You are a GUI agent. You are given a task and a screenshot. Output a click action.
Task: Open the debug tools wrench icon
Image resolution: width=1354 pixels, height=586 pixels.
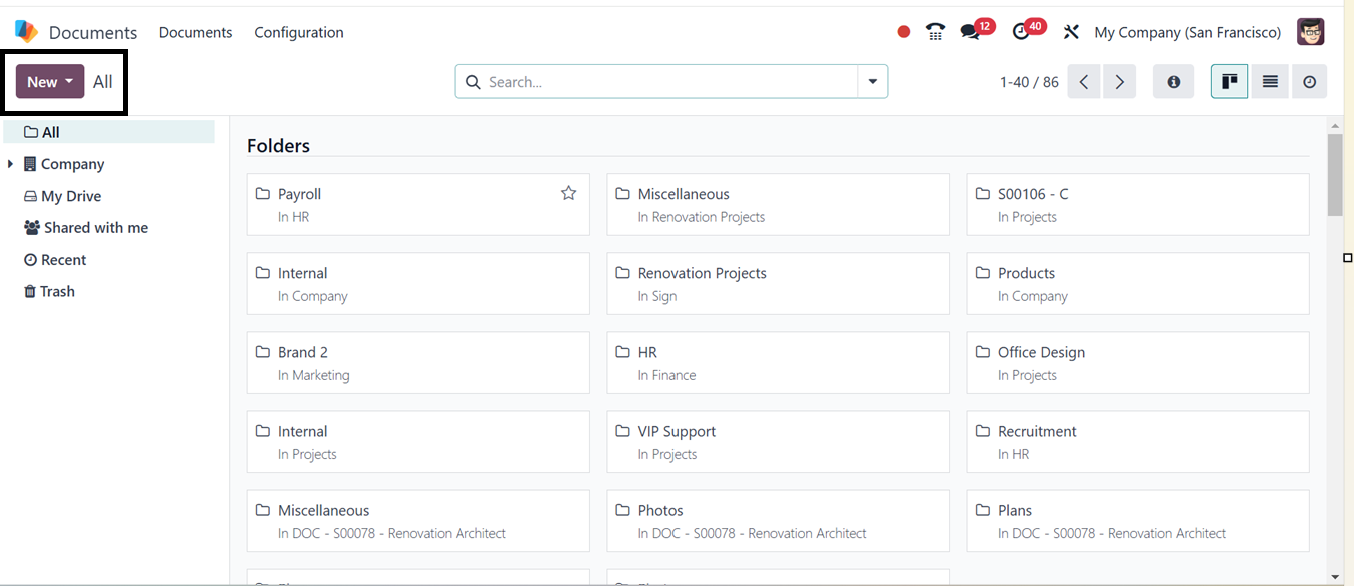point(1071,32)
